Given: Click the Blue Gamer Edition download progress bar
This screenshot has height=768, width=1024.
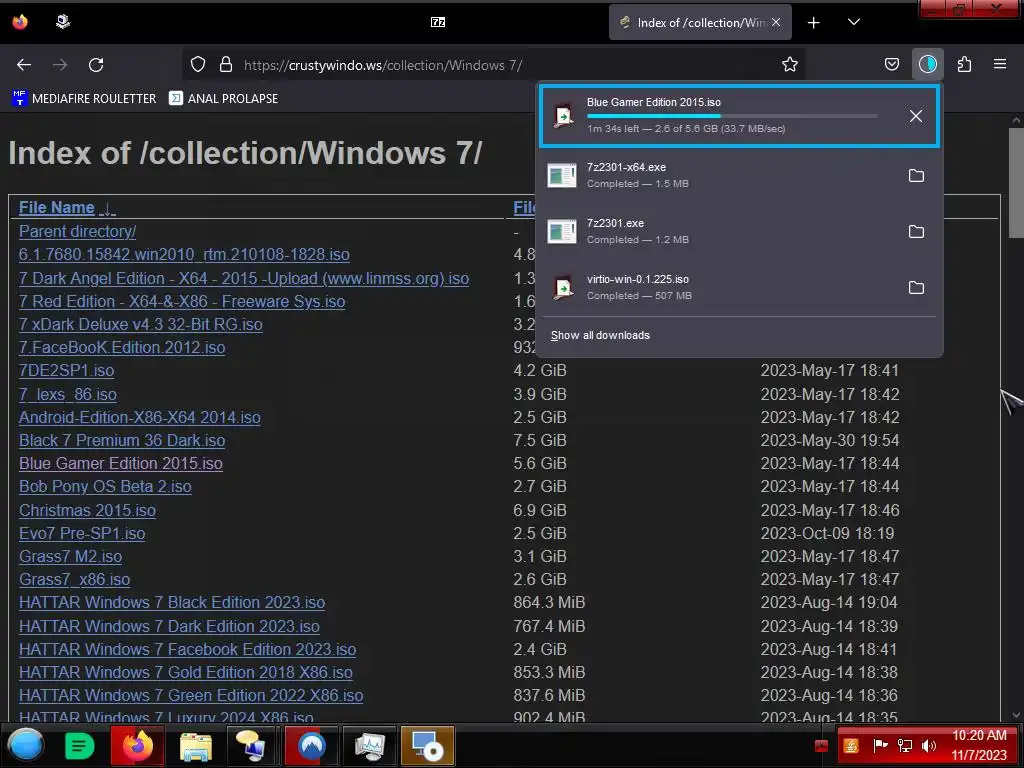Looking at the screenshot, I should pyautogui.click(x=731, y=116).
